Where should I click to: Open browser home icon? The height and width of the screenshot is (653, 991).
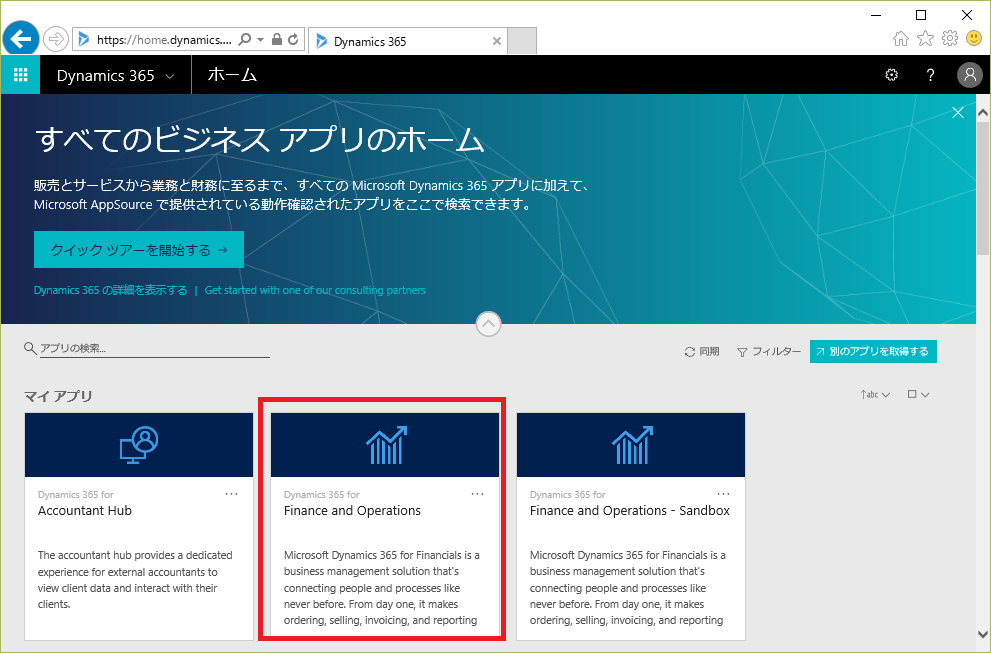[901, 39]
